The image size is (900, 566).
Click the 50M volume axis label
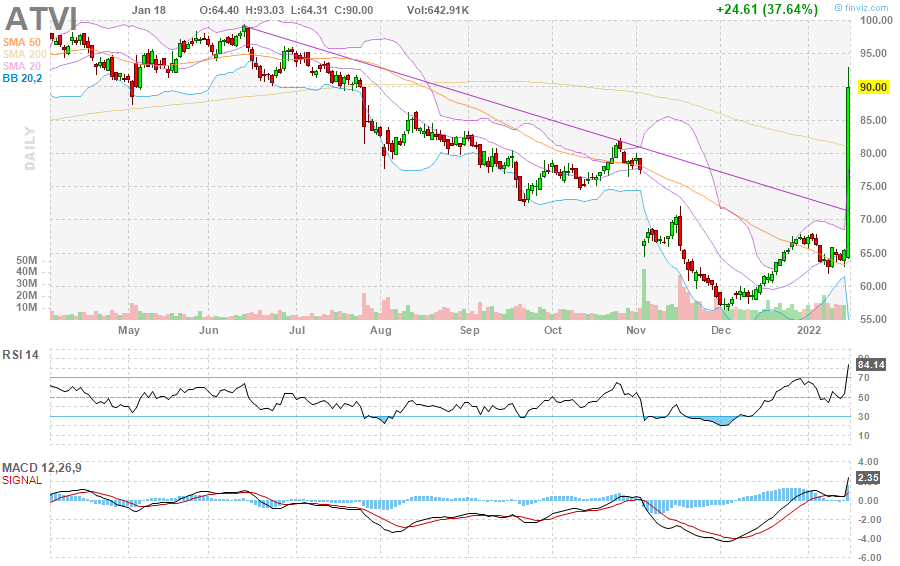(26, 261)
